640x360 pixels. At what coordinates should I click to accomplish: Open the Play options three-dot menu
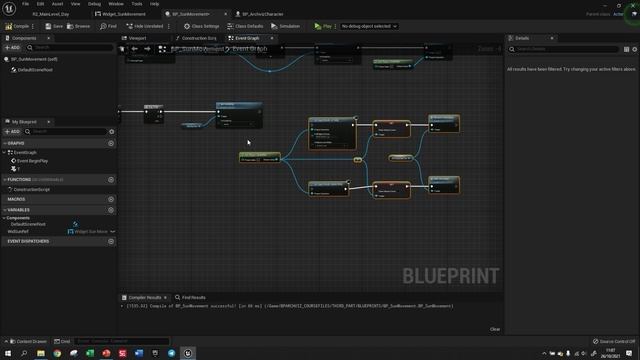[x=336, y=26]
